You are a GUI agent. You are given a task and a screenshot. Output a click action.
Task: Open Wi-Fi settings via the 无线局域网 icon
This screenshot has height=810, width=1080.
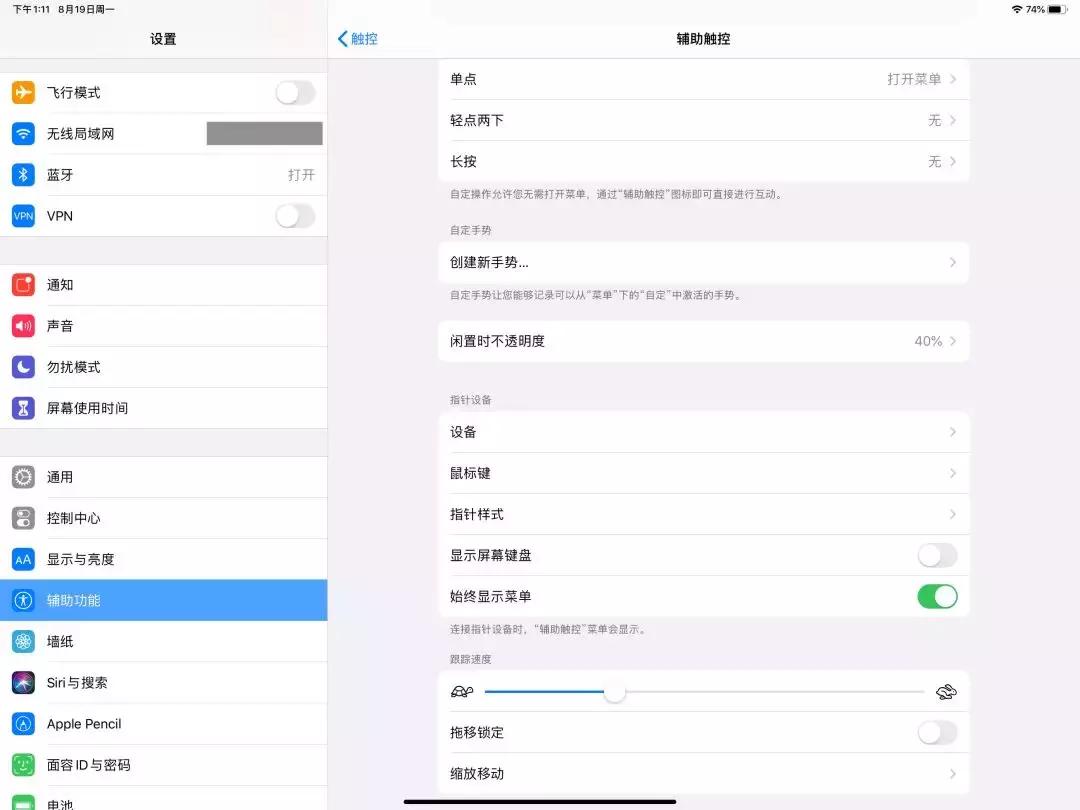coord(22,133)
